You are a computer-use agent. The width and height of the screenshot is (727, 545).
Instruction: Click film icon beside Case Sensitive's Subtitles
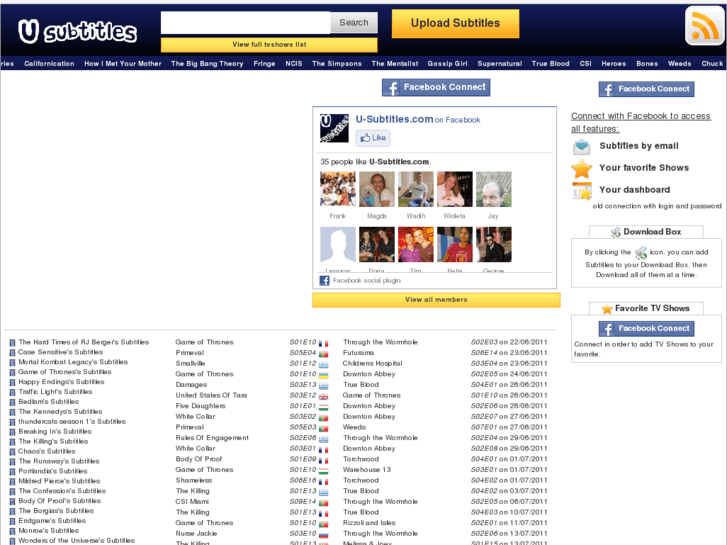point(12,353)
